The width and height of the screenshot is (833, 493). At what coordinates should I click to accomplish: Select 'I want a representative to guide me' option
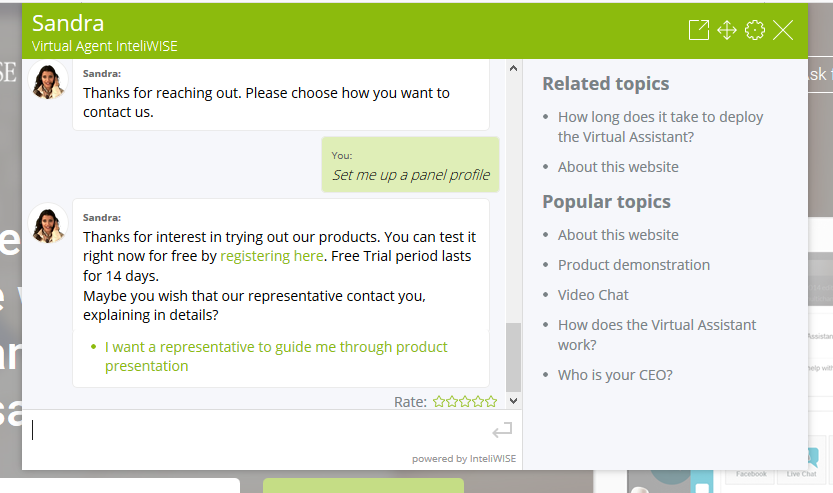pos(276,356)
